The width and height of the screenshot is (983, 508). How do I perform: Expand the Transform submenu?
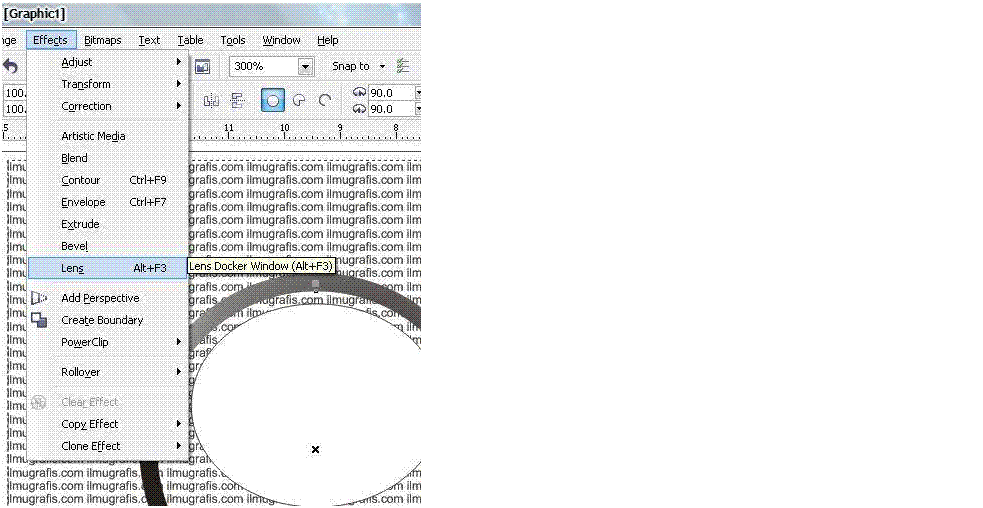click(179, 83)
